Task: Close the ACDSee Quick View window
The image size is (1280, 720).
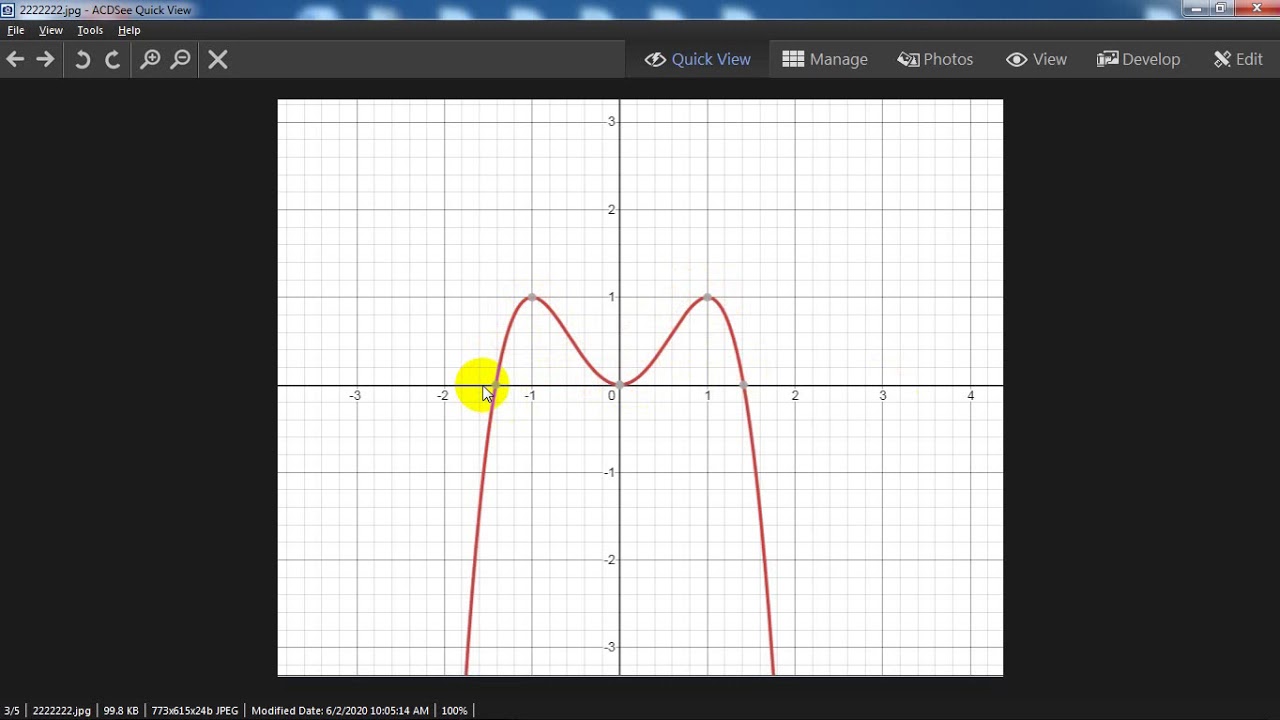Action: point(1257,9)
